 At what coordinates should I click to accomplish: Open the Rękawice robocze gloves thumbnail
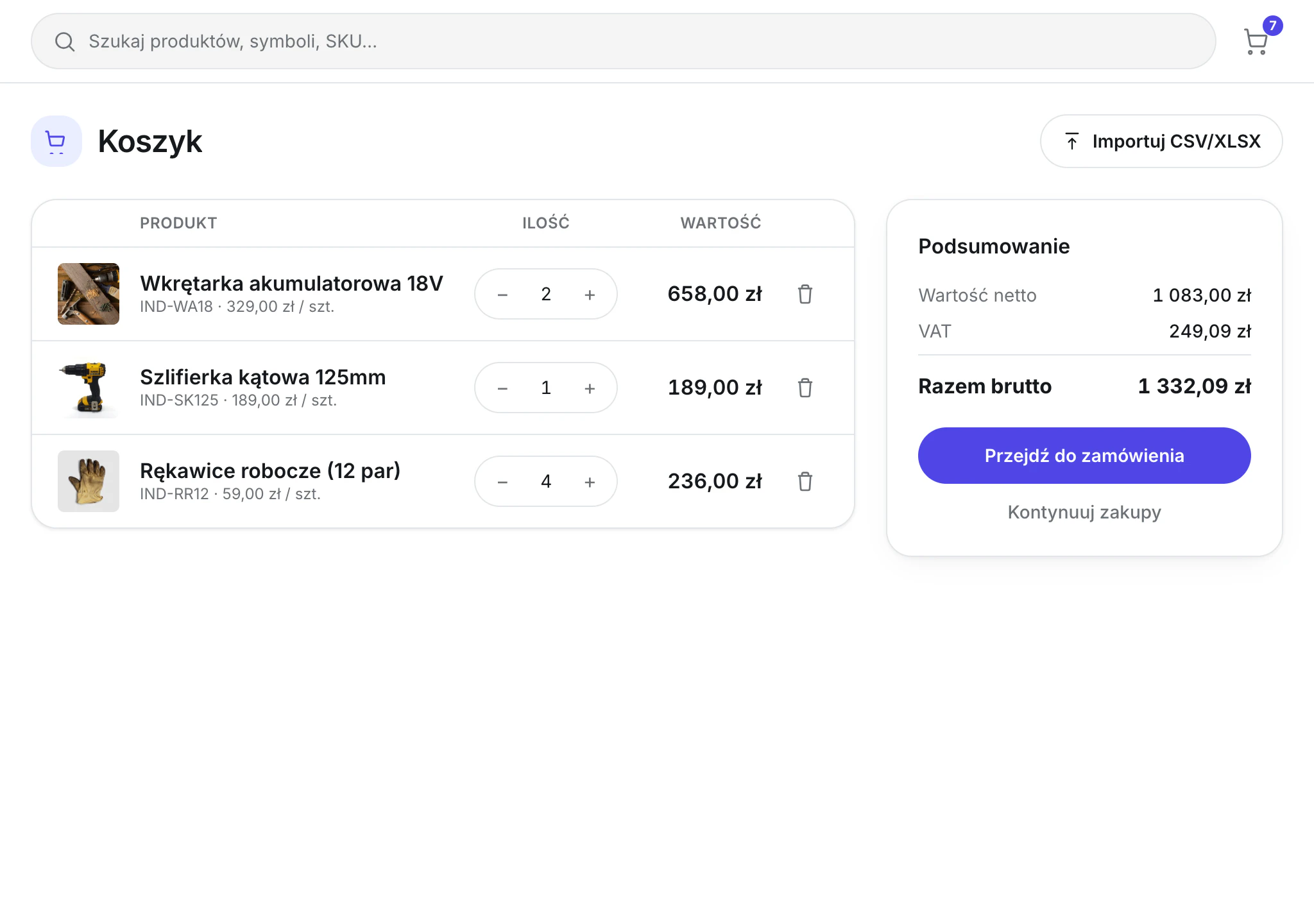point(89,481)
